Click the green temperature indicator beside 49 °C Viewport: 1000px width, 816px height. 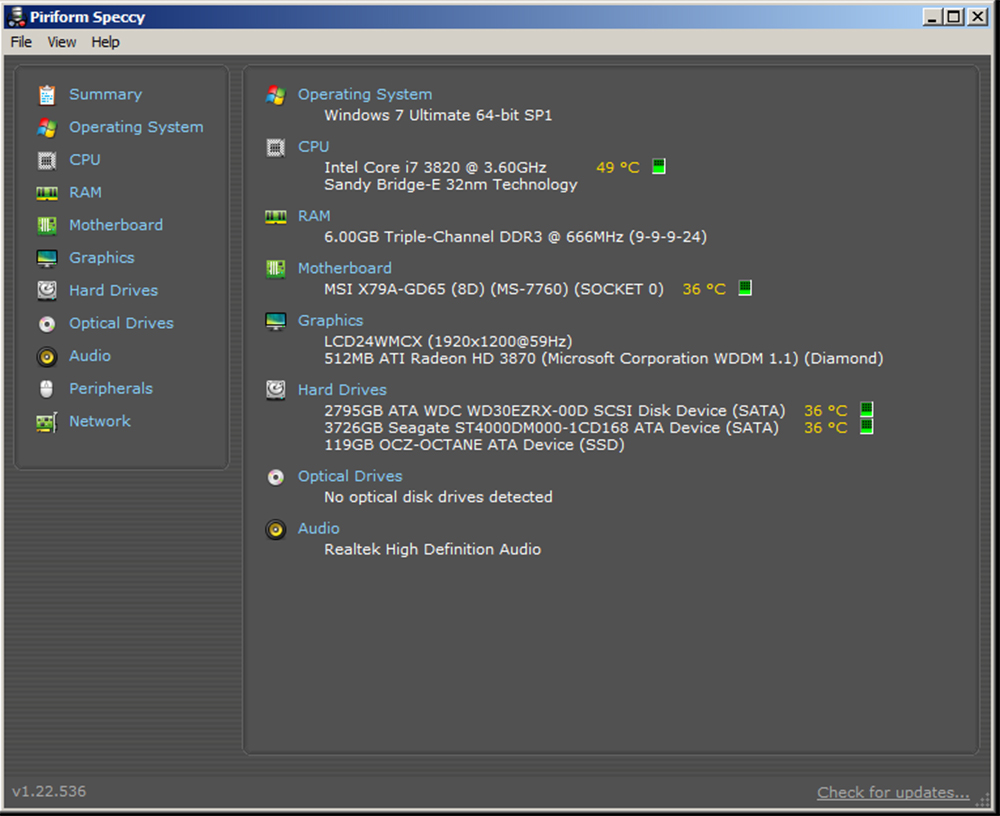pyautogui.click(x=659, y=167)
